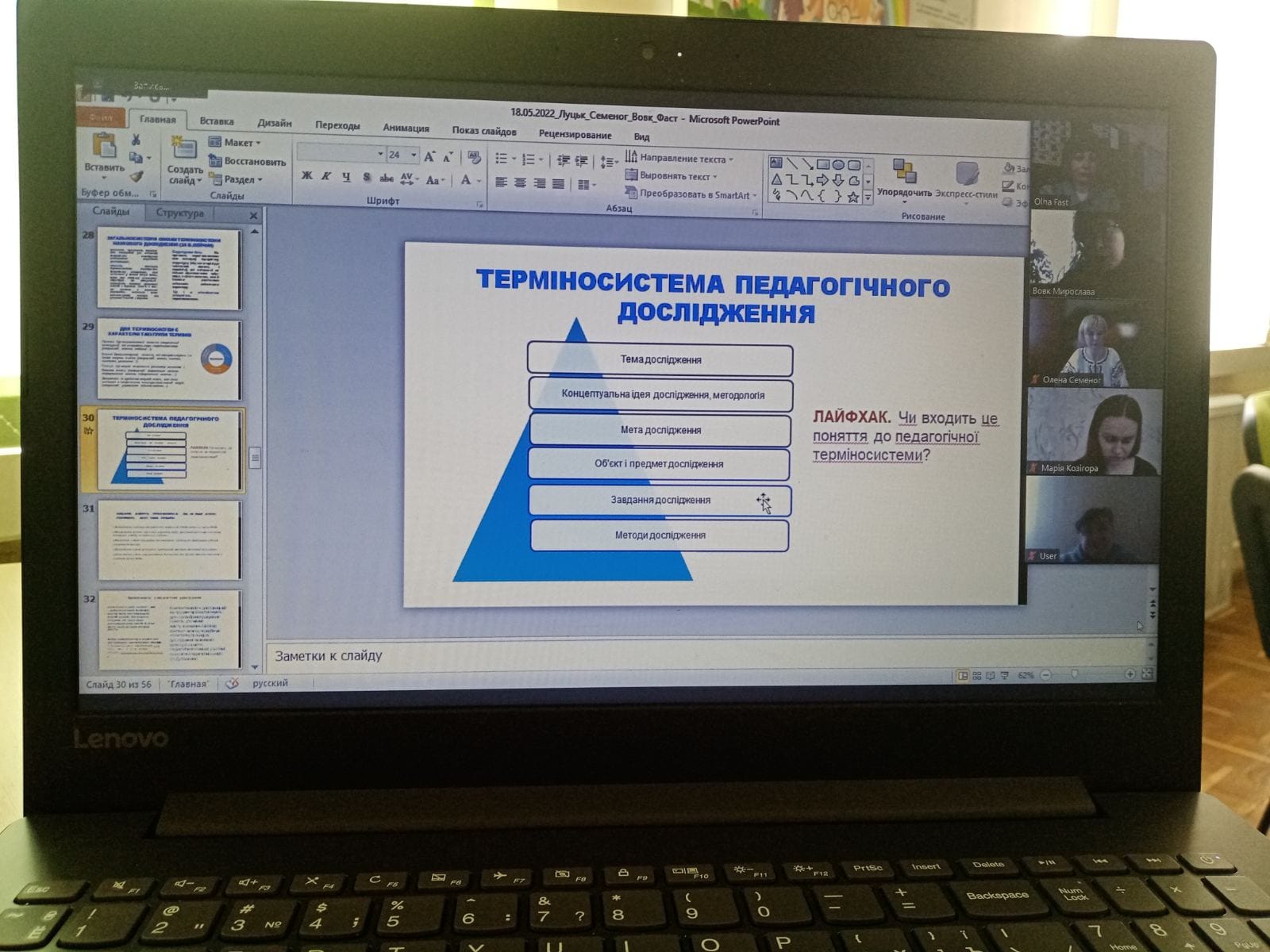Toggle justify text alignment

coord(559,184)
